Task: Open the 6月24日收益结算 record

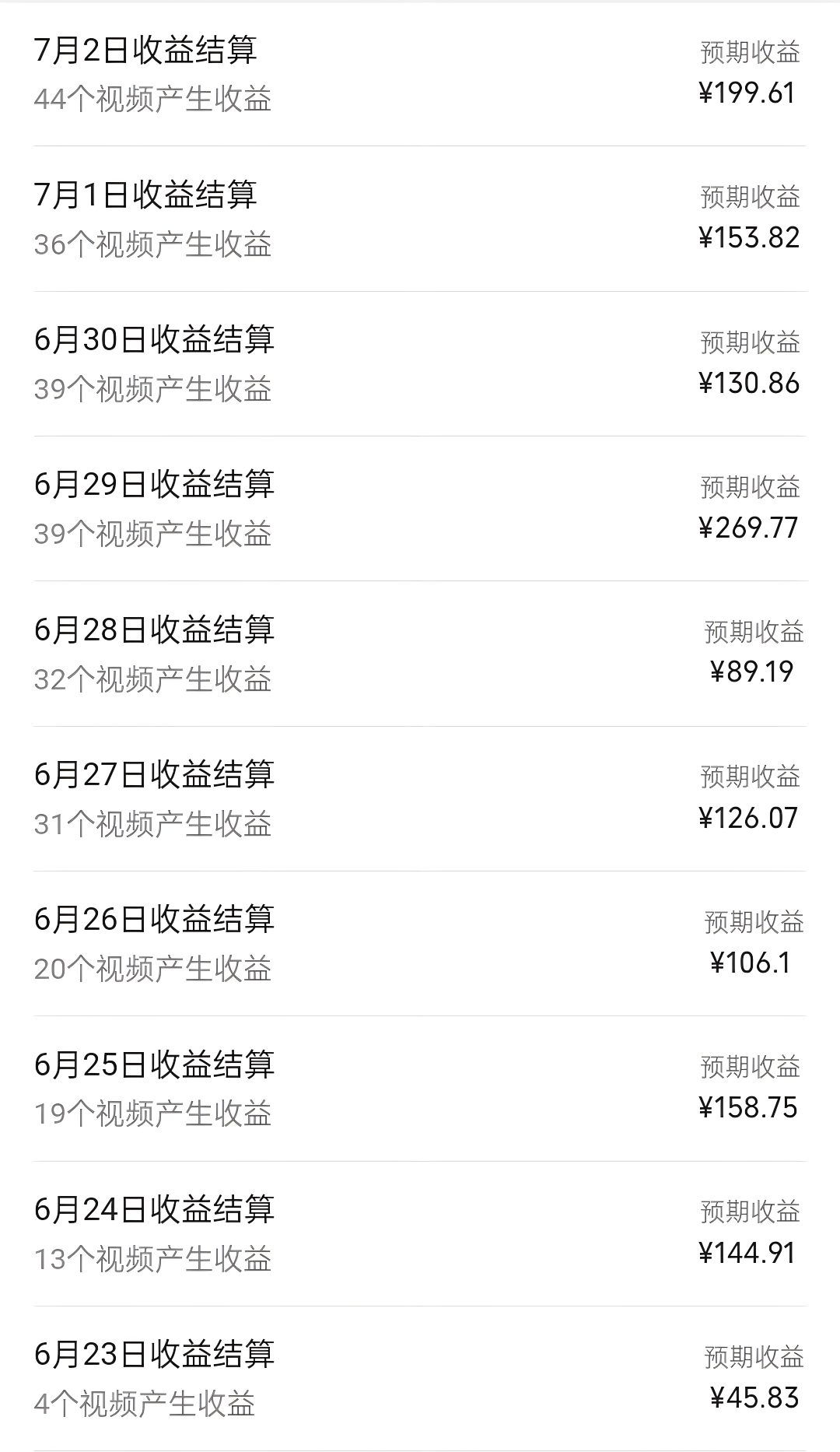Action: [154, 1210]
